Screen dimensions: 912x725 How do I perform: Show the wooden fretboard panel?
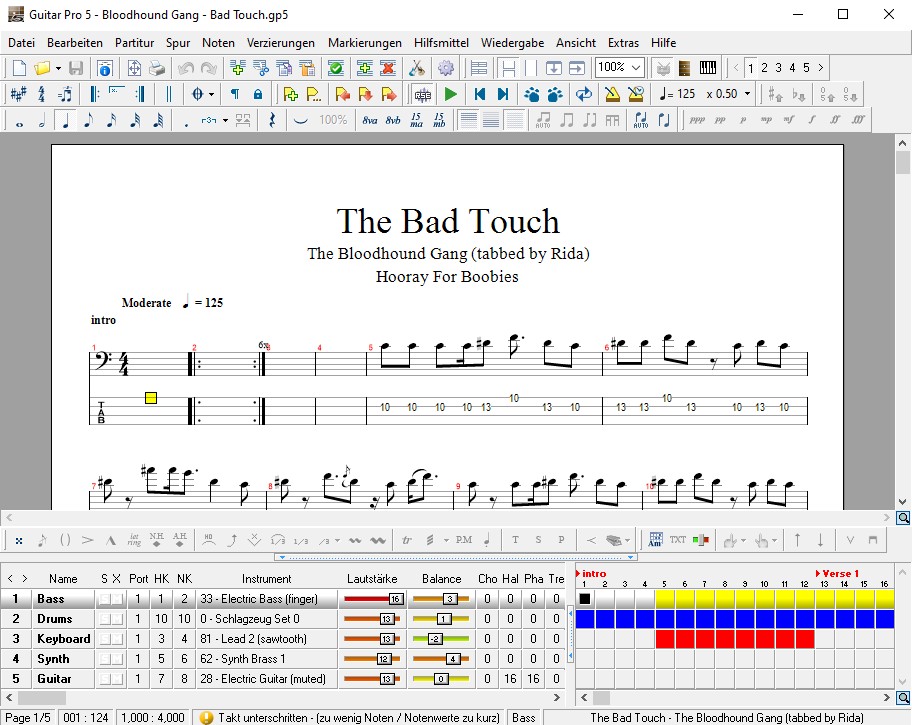tap(685, 68)
